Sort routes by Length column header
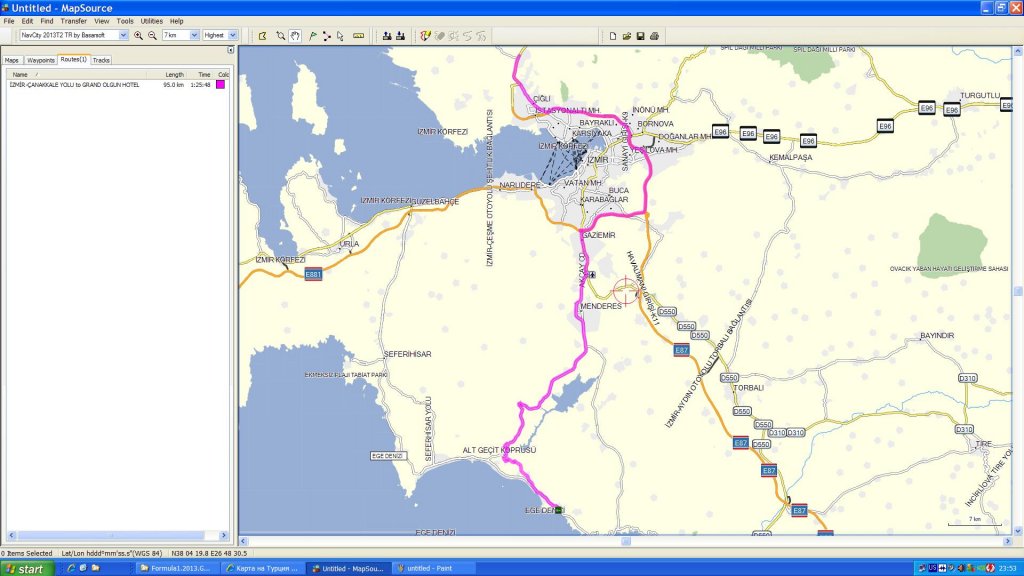Screen dimensions: 1024x576 166,74
